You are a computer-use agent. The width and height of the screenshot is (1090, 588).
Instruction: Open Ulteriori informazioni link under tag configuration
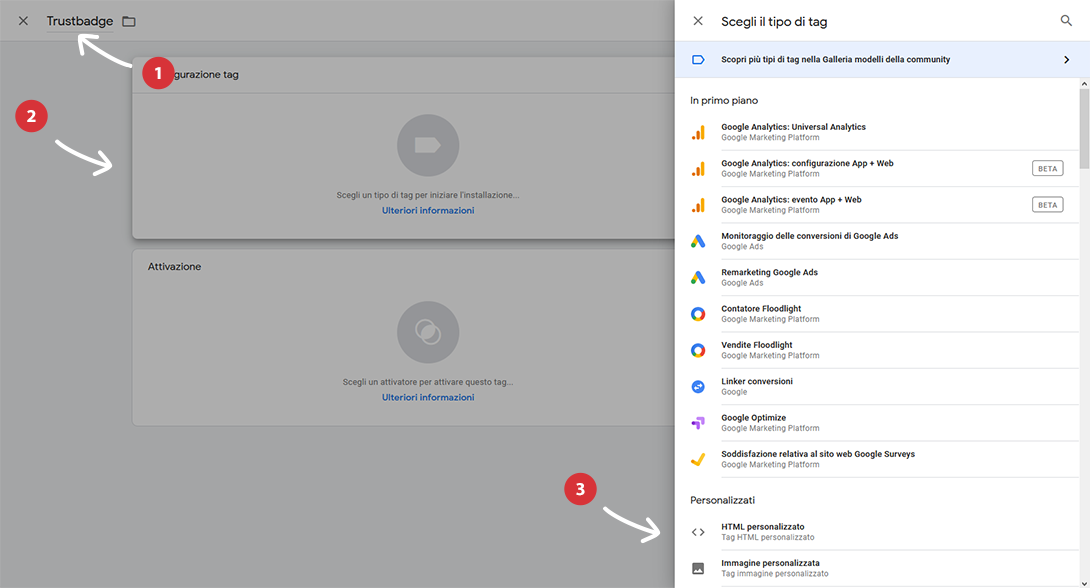pos(428,211)
